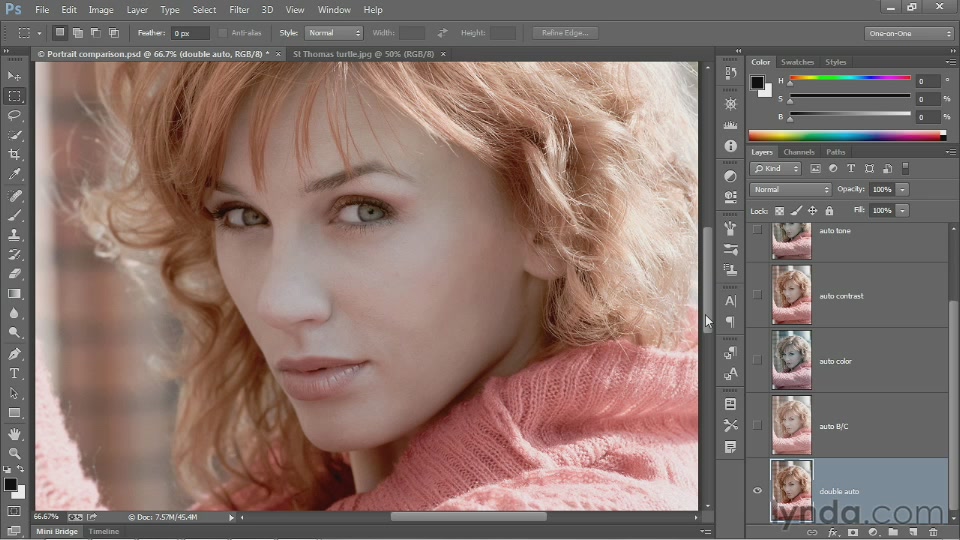Click the hue slider in Color panel
The image size is (960, 540).
coord(850,78)
